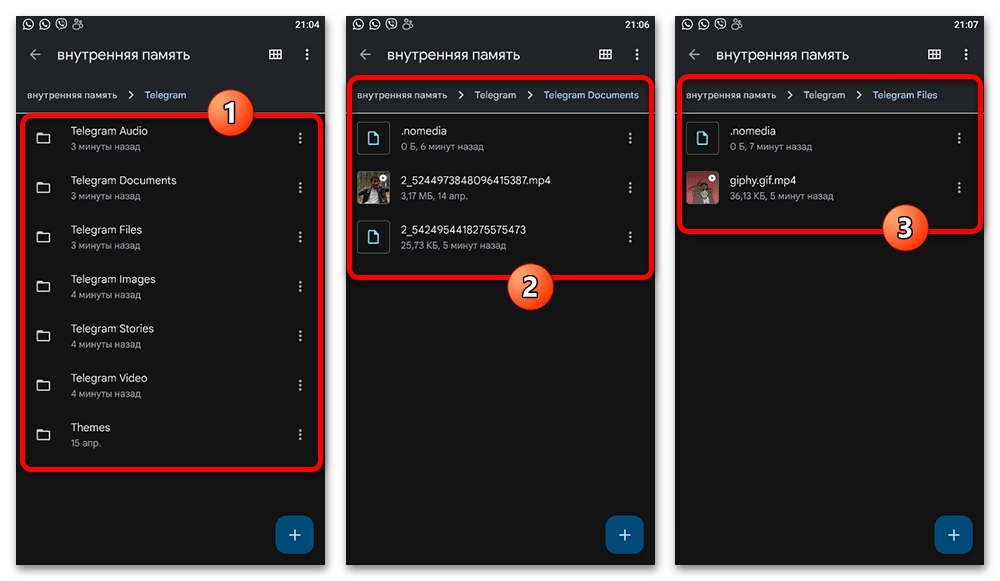Tap the plus button in 21:07 screen
The width and height of the screenshot is (1000, 581).
pos(953,535)
